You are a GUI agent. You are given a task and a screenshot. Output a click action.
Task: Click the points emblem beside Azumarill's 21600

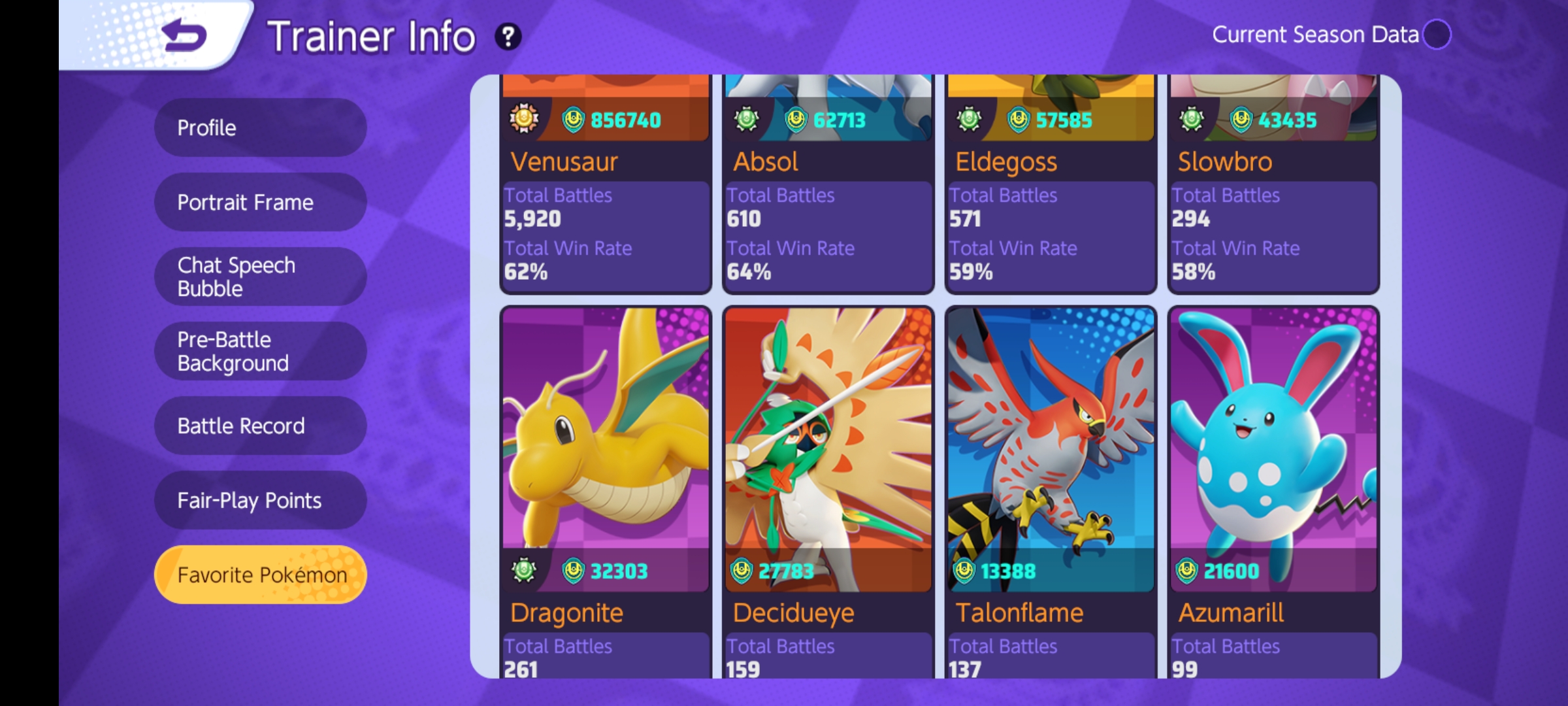click(x=1186, y=571)
